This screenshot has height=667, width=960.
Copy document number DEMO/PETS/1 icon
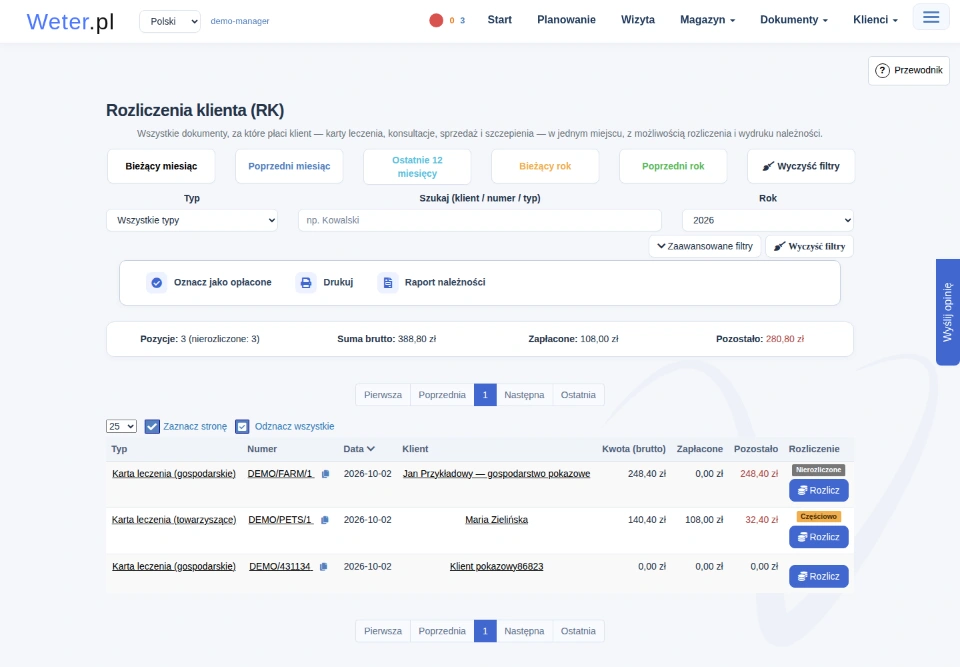point(324,520)
